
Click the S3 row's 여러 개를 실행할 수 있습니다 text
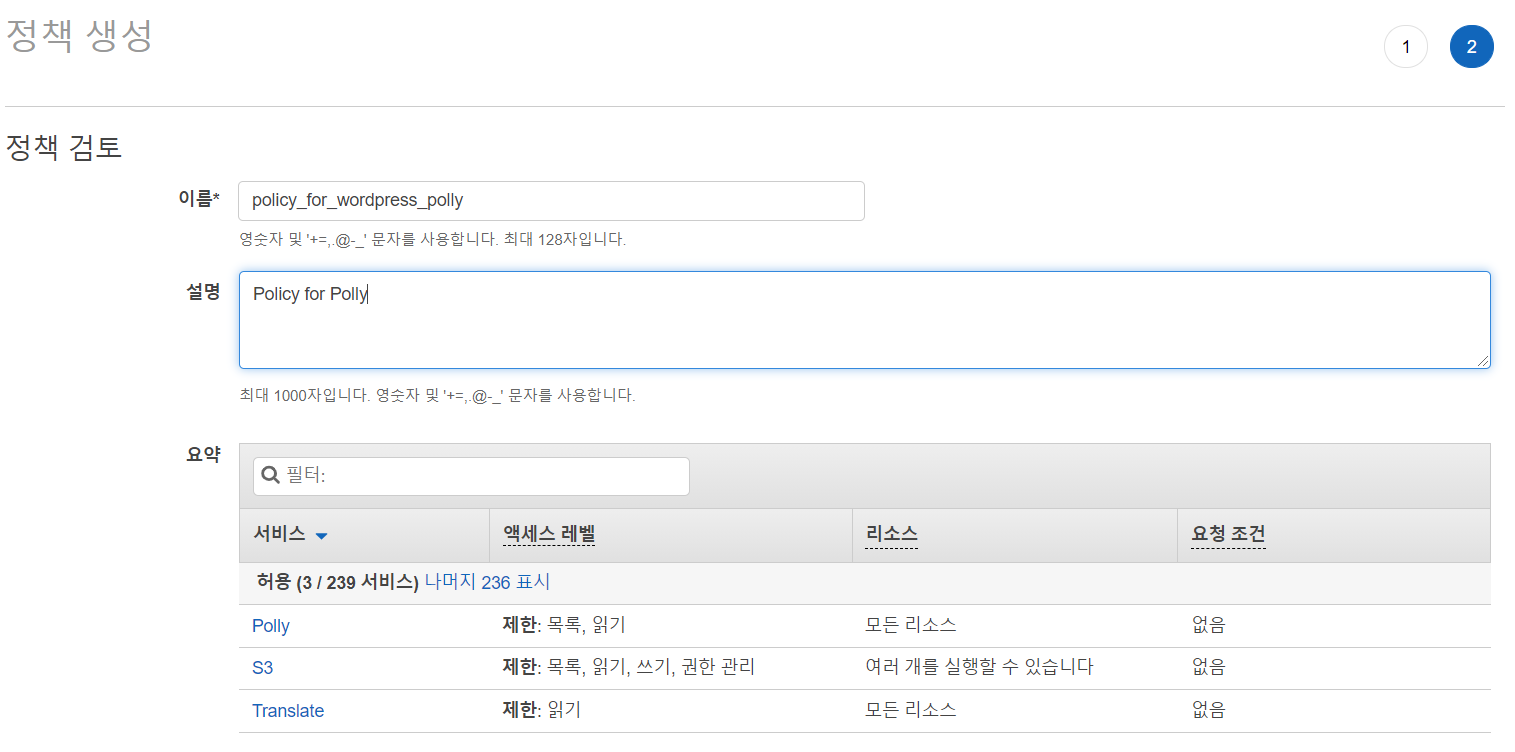[x=978, y=667]
